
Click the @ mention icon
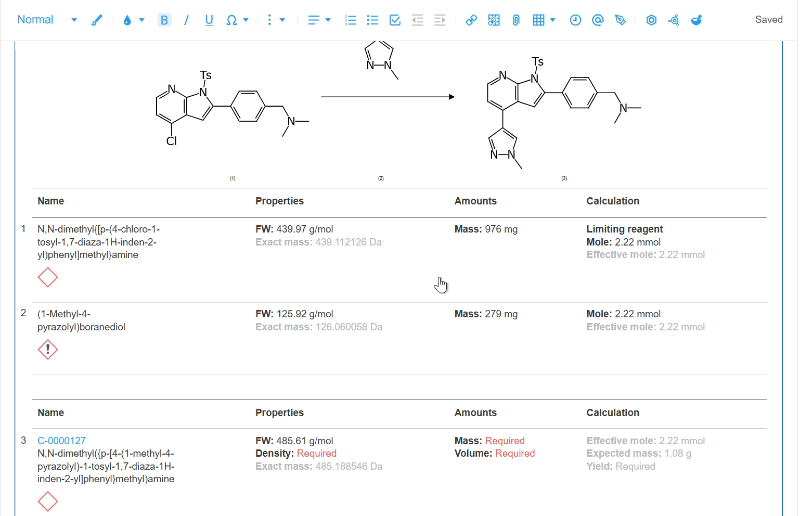(597, 20)
